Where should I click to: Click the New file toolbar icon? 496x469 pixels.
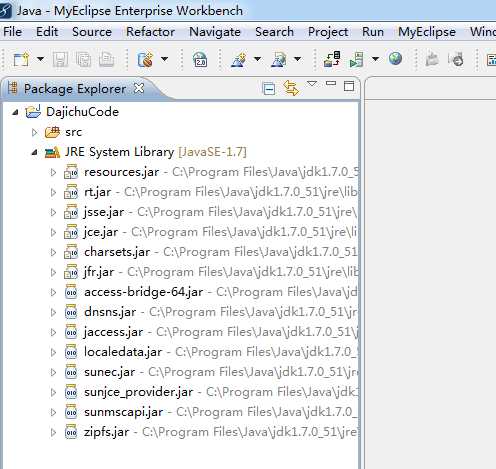point(21,60)
